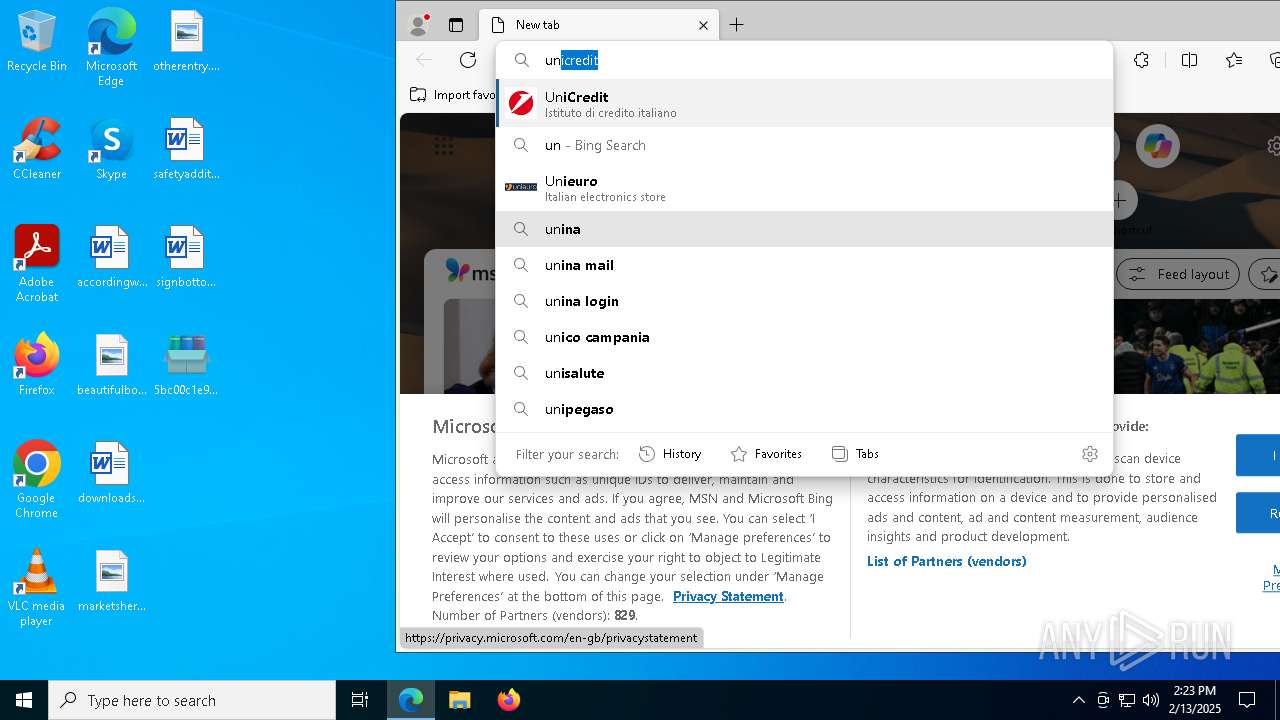
Task: Pick the 'unipegaso' suggestion
Action: (x=805, y=409)
